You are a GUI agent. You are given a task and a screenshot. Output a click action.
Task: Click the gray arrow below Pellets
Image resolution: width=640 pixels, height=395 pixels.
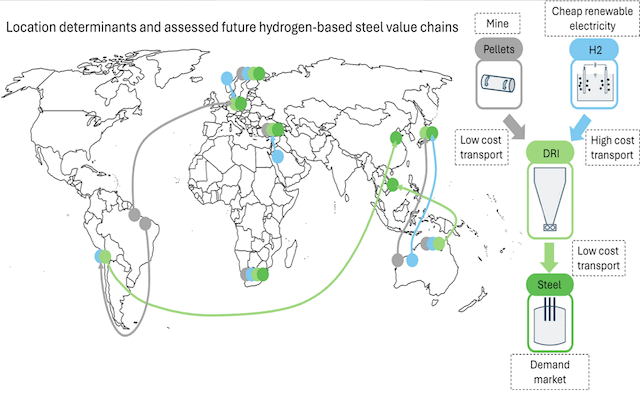tap(514, 127)
